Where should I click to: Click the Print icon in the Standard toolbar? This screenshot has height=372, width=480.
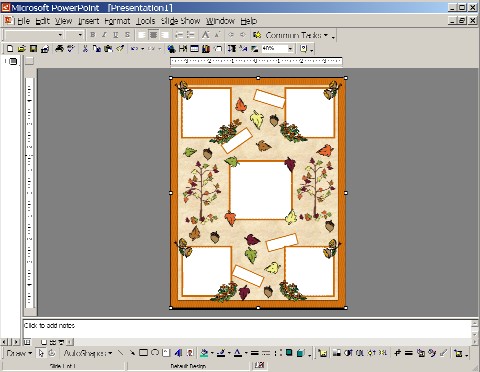point(59,49)
